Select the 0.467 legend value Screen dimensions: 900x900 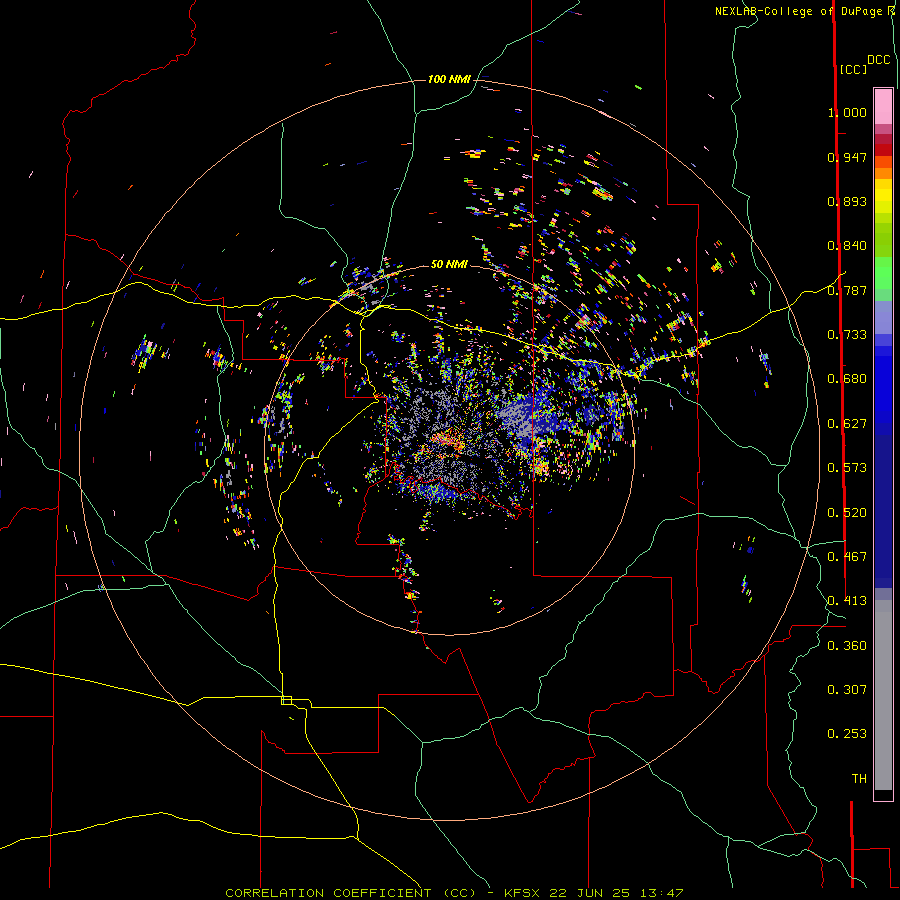(x=847, y=556)
